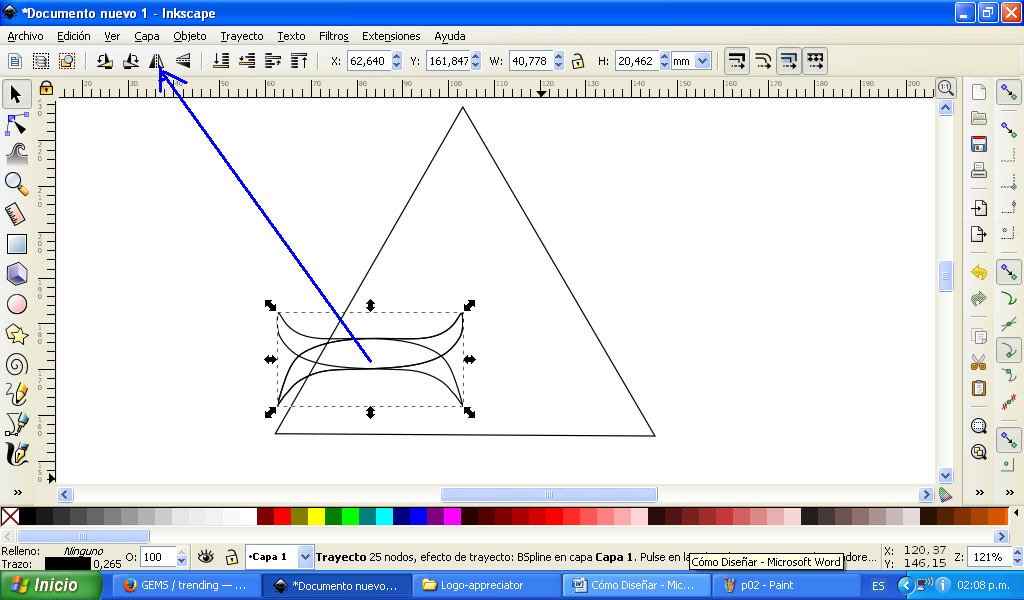Click Cut scissors icon
Viewport: 1024px width, 600px height.
978,362
